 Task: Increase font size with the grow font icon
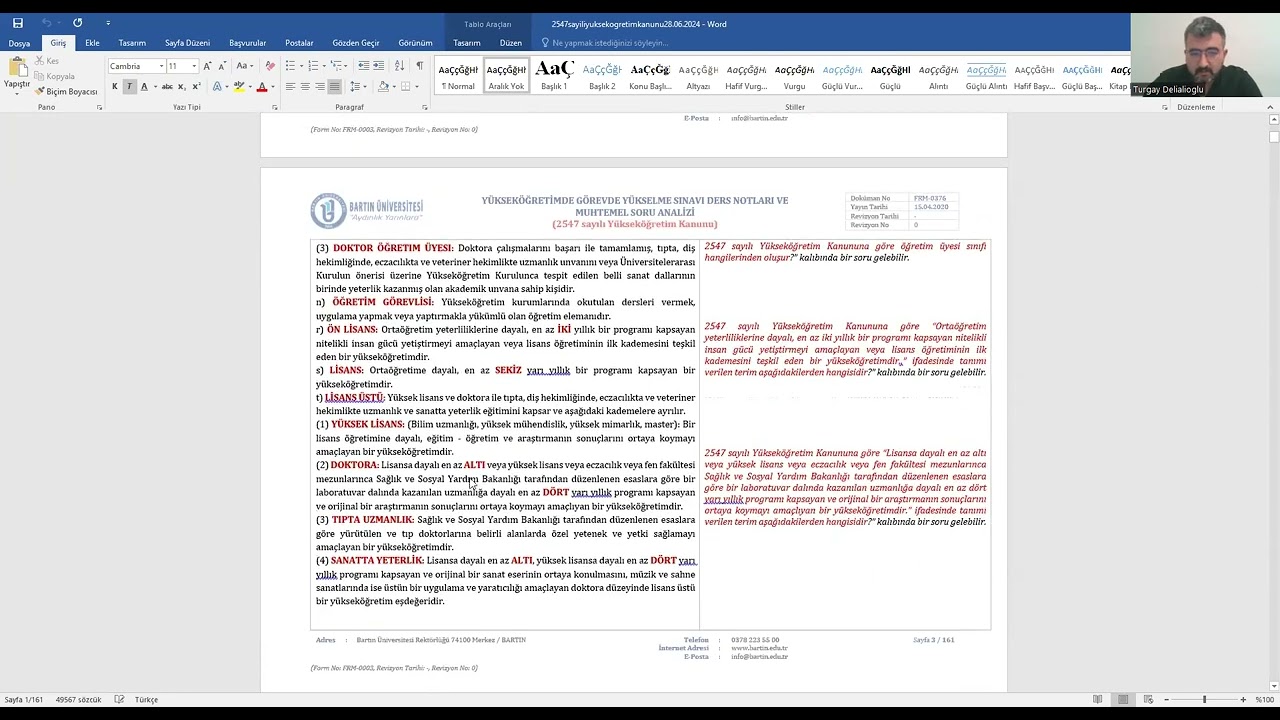coord(207,66)
